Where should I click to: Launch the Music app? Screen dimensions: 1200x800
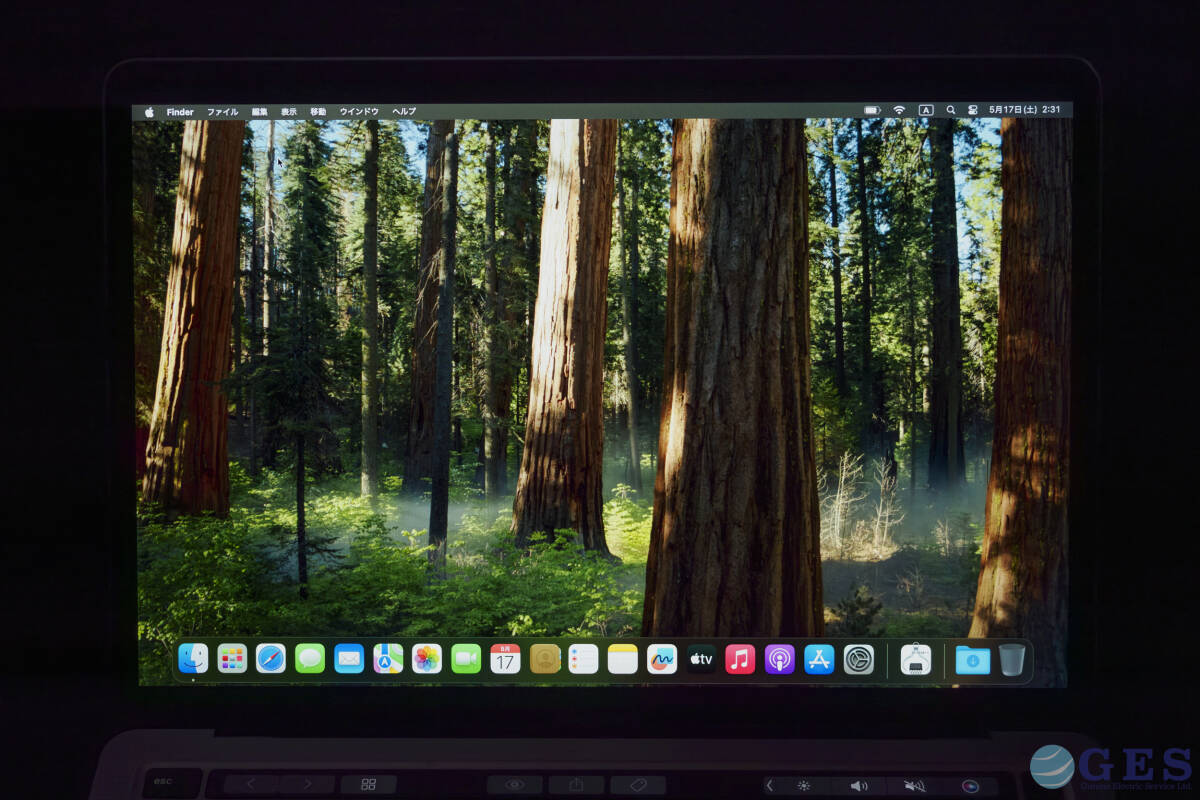[740, 658]
